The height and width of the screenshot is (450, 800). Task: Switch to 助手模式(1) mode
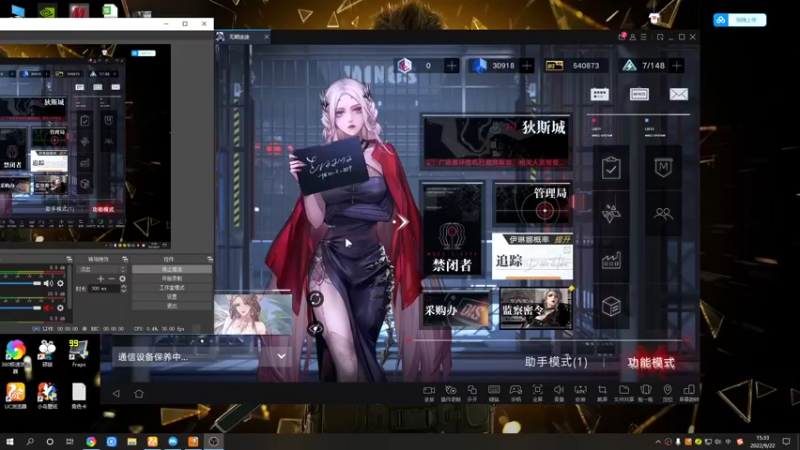[556, 362]
